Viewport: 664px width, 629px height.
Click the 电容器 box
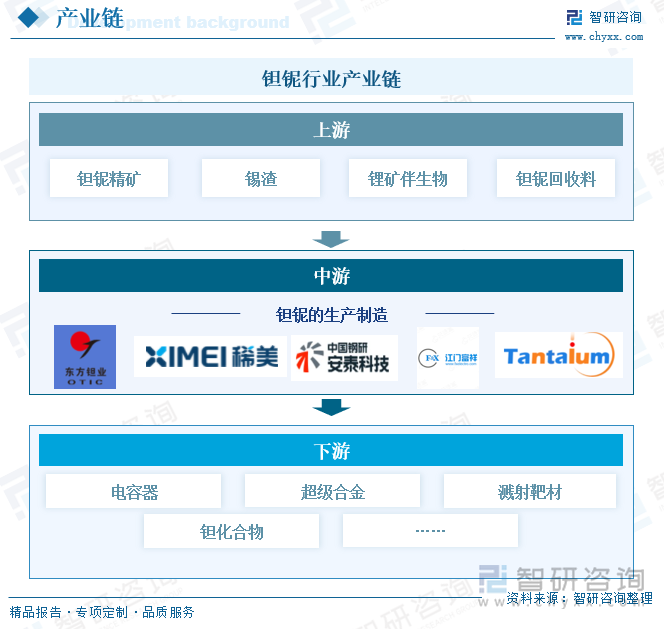(x=133, y=491)
